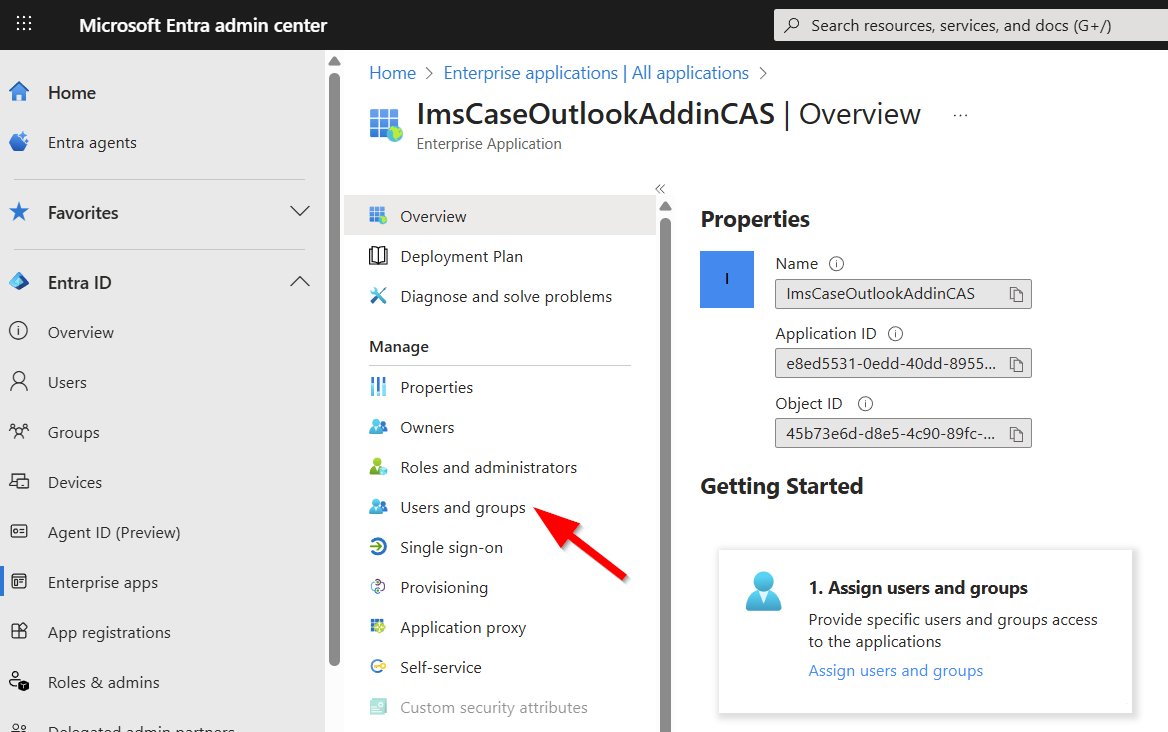Click the Object ID text field
Viewport: 1168px width, 732px height.
point(903,433)
